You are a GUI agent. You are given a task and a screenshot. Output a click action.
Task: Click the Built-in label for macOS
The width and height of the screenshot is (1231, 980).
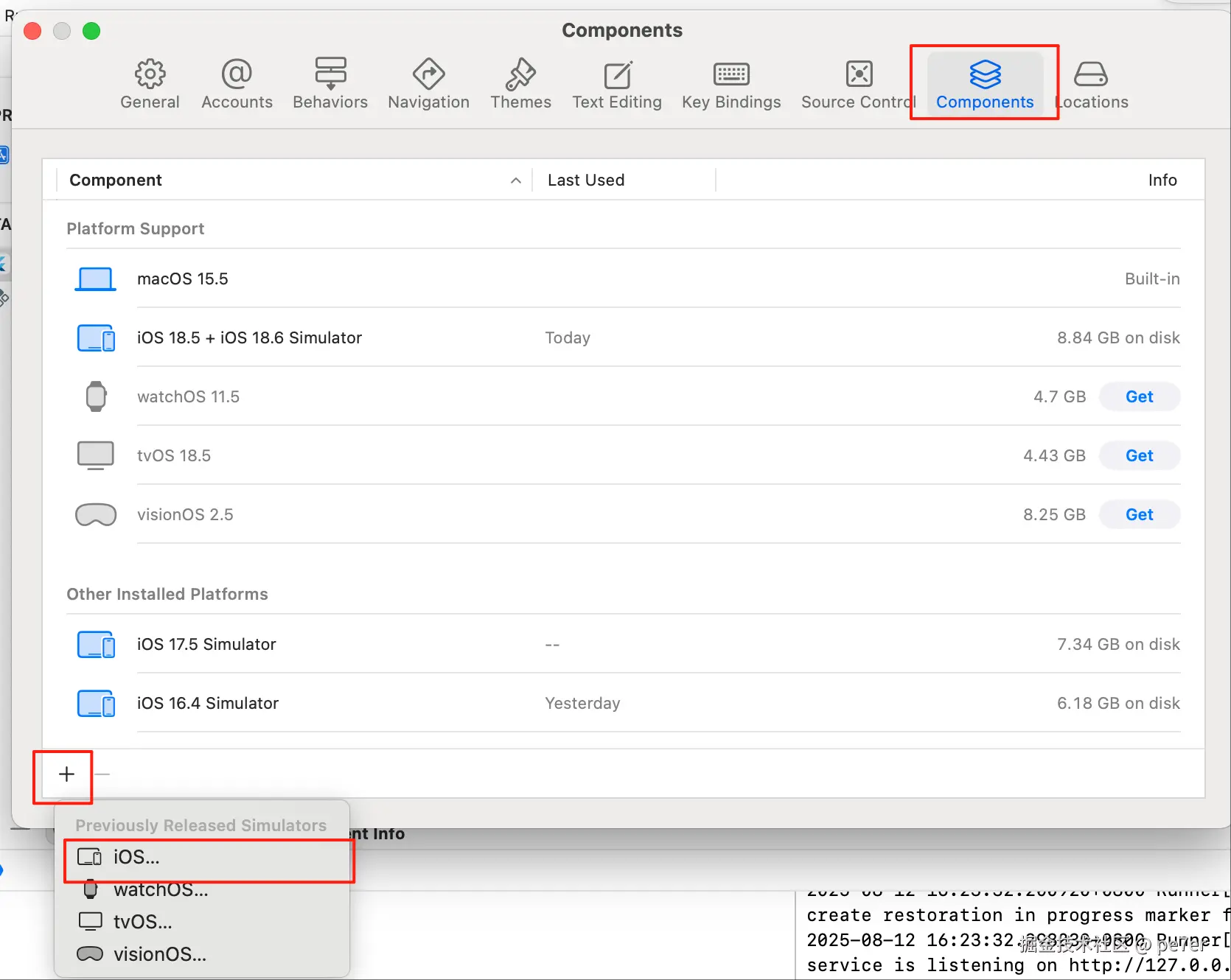1152,279
